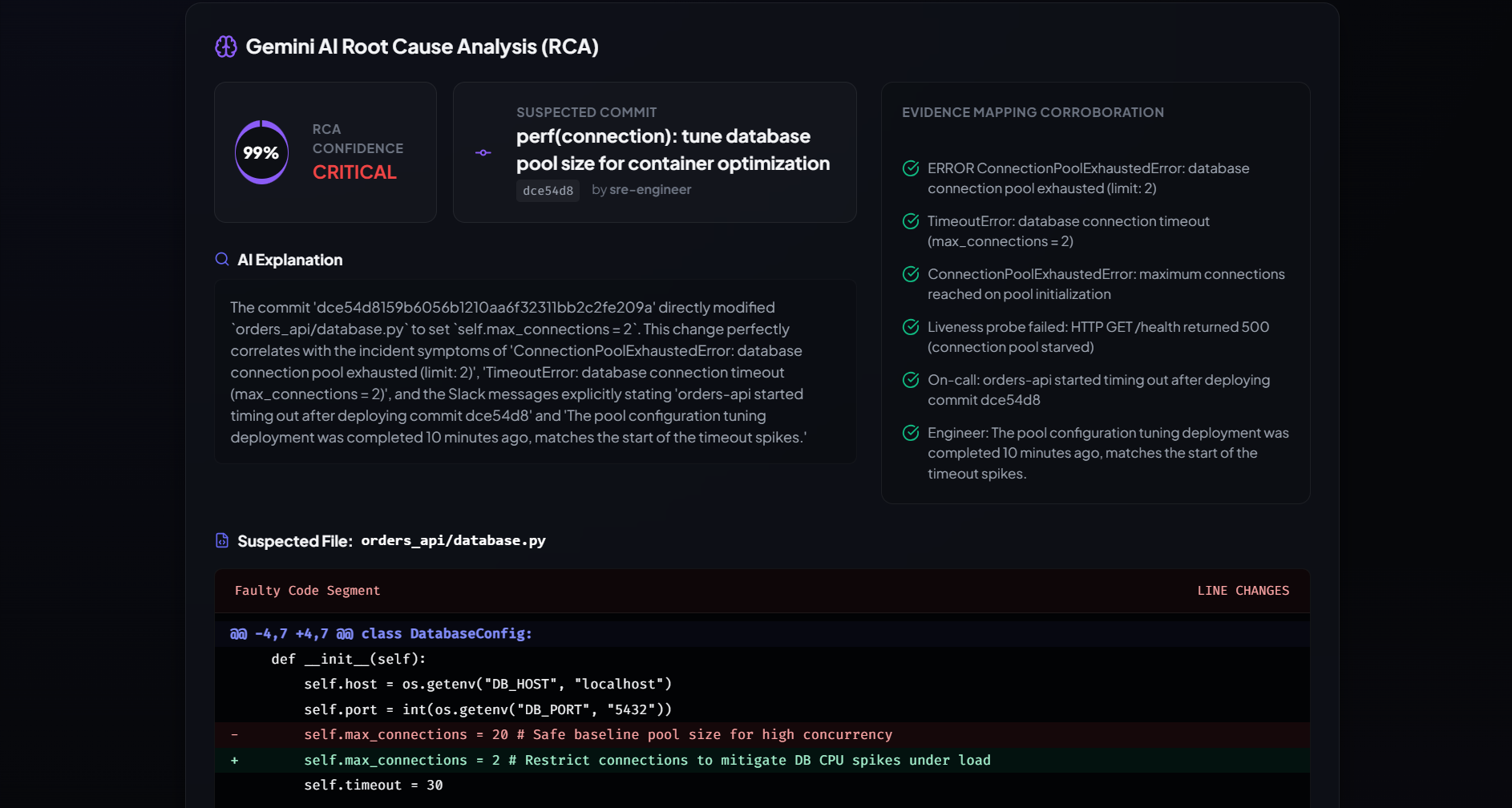Click the magnifier icon next to AI Explanation
Viewport: 1512px width, 808px height.
[222, 259]
